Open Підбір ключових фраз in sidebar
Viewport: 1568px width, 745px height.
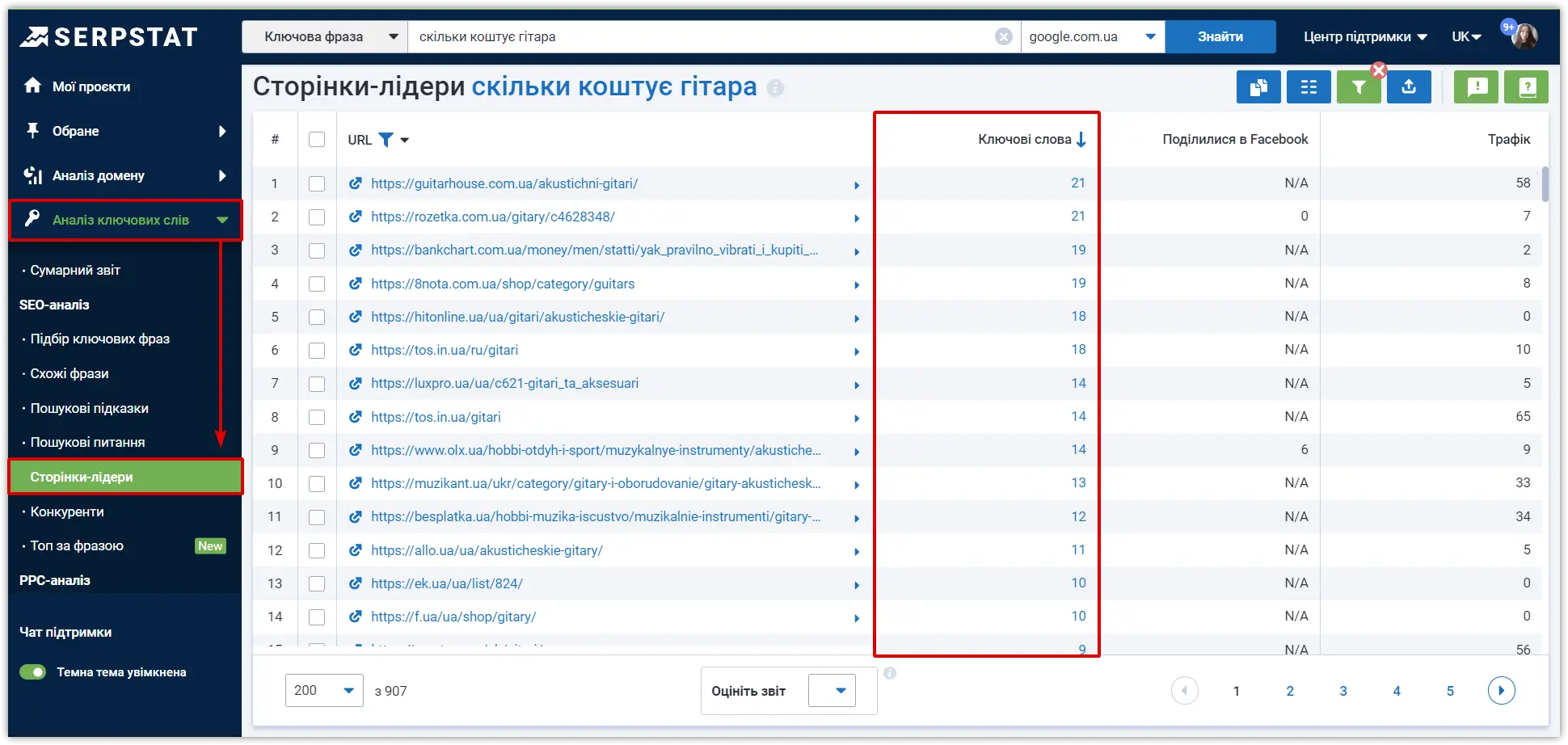(100, 339)
